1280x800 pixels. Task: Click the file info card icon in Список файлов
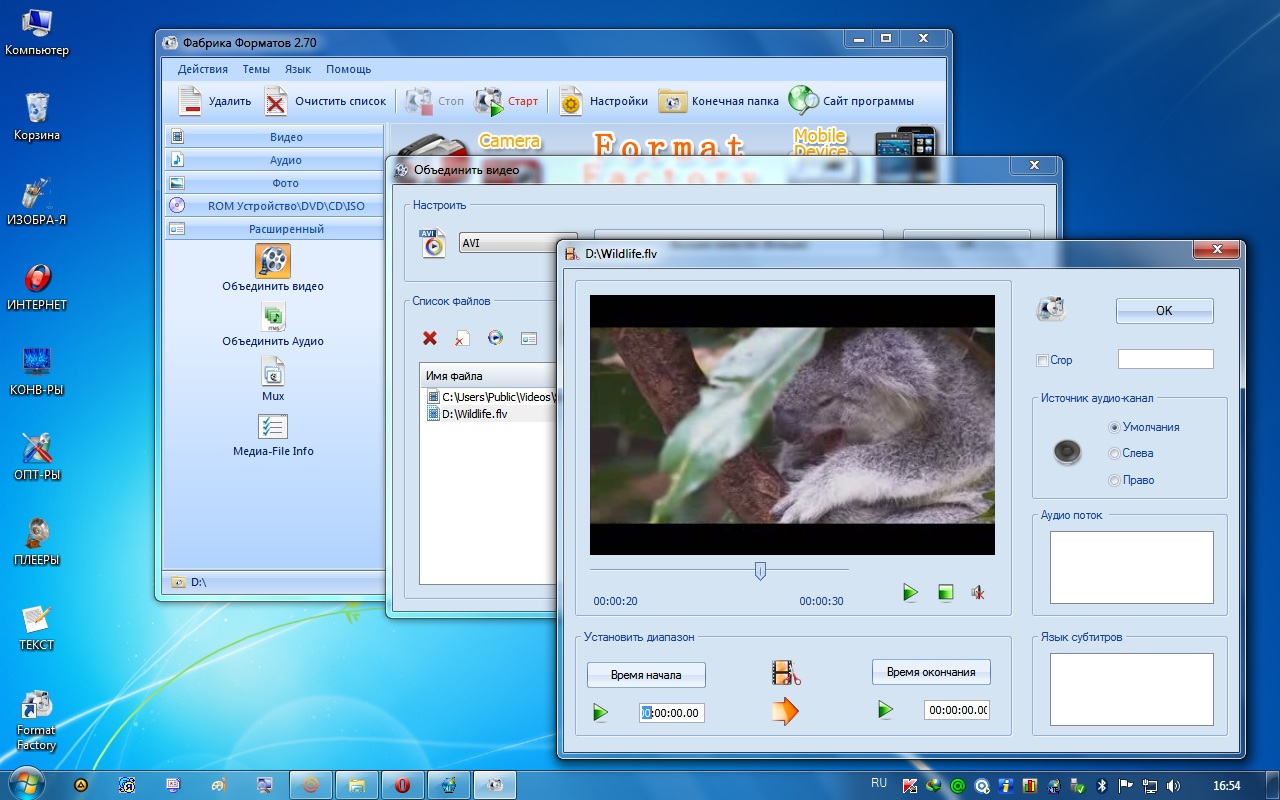529,339
